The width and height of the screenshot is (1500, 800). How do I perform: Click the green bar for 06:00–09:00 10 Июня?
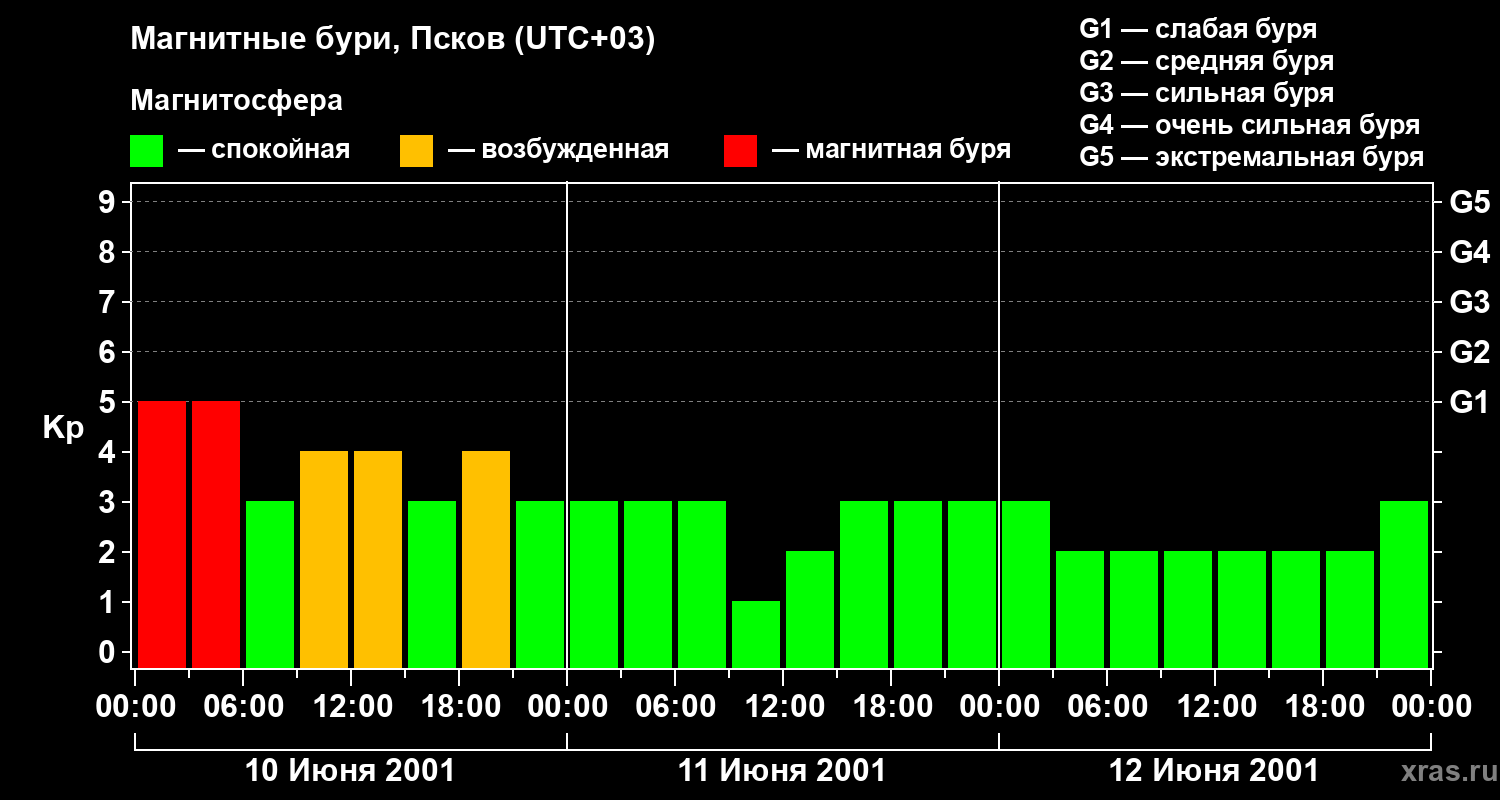pos(270,584)
